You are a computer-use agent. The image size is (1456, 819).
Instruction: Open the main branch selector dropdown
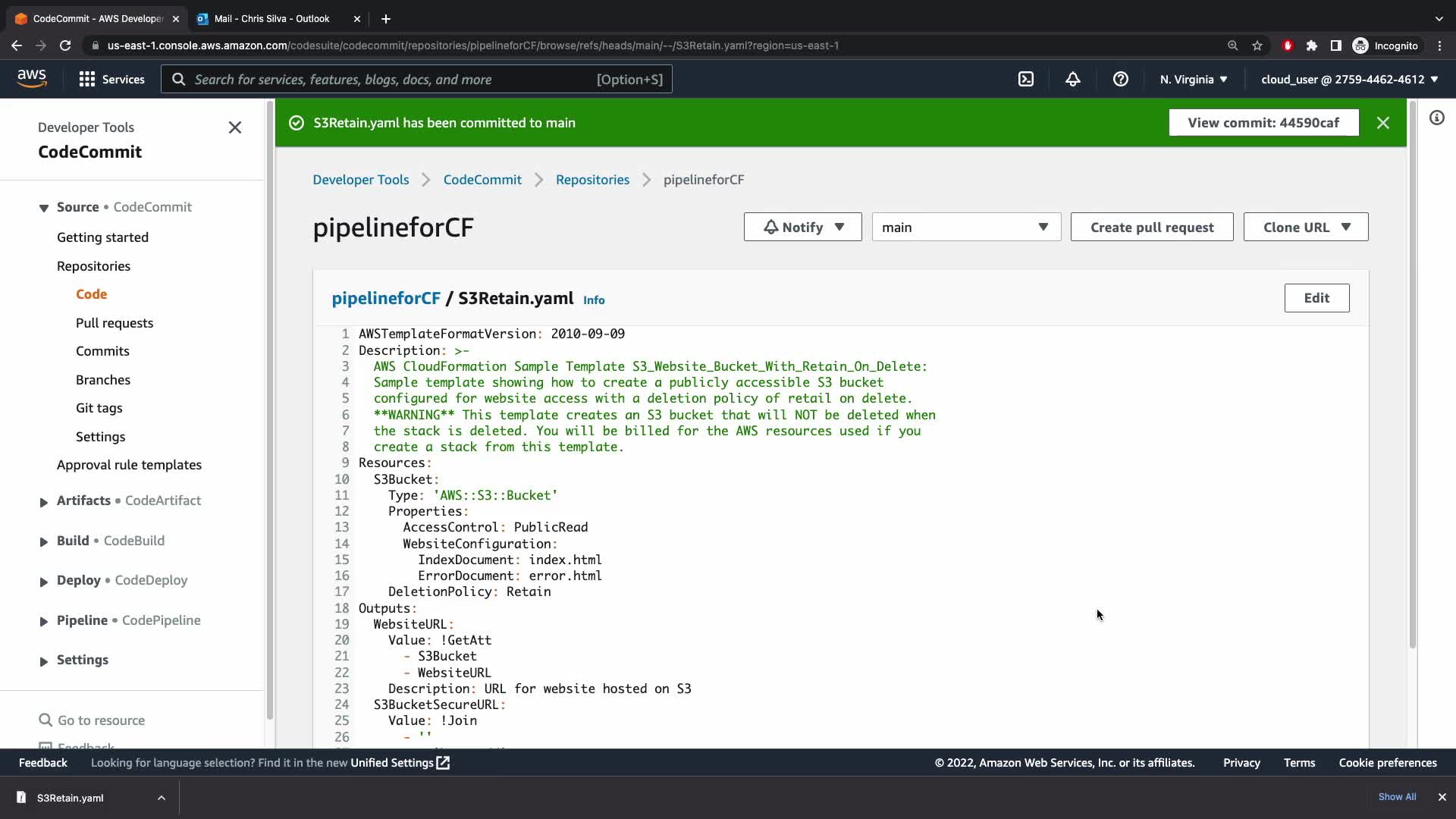pos(965,227)
